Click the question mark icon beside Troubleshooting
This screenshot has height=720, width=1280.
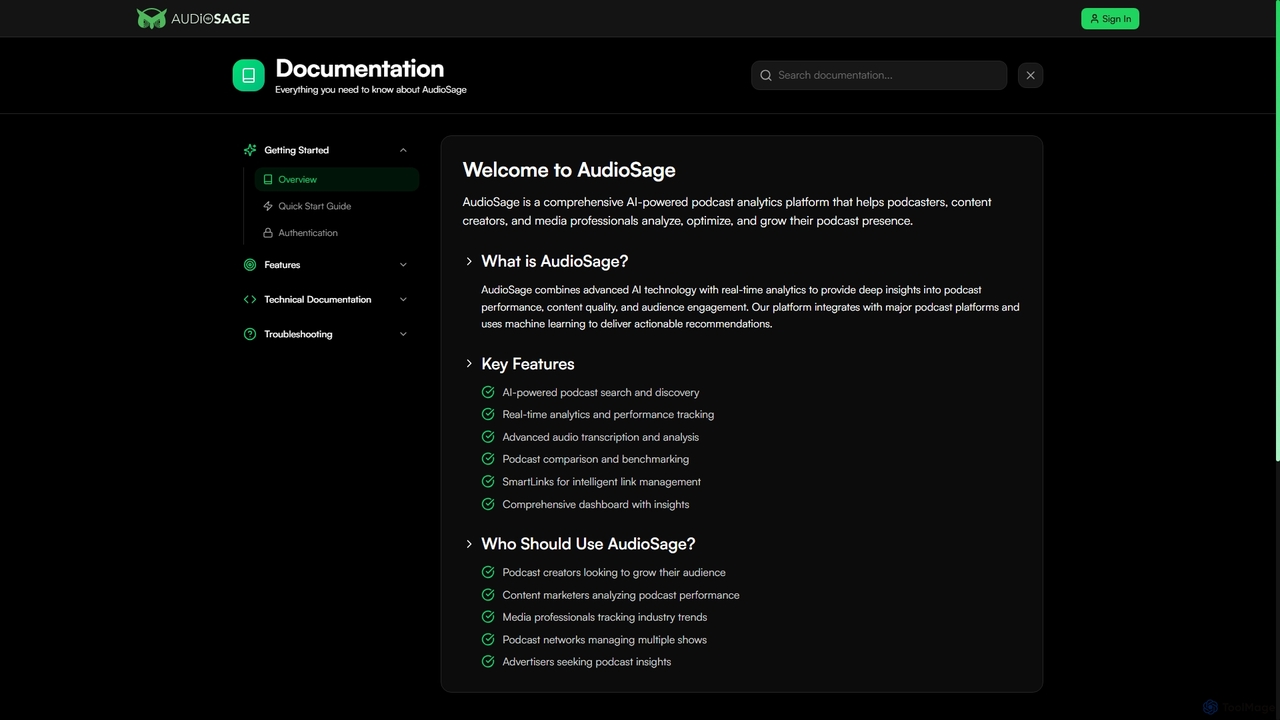pyautogui.click(x=250, y=334)
